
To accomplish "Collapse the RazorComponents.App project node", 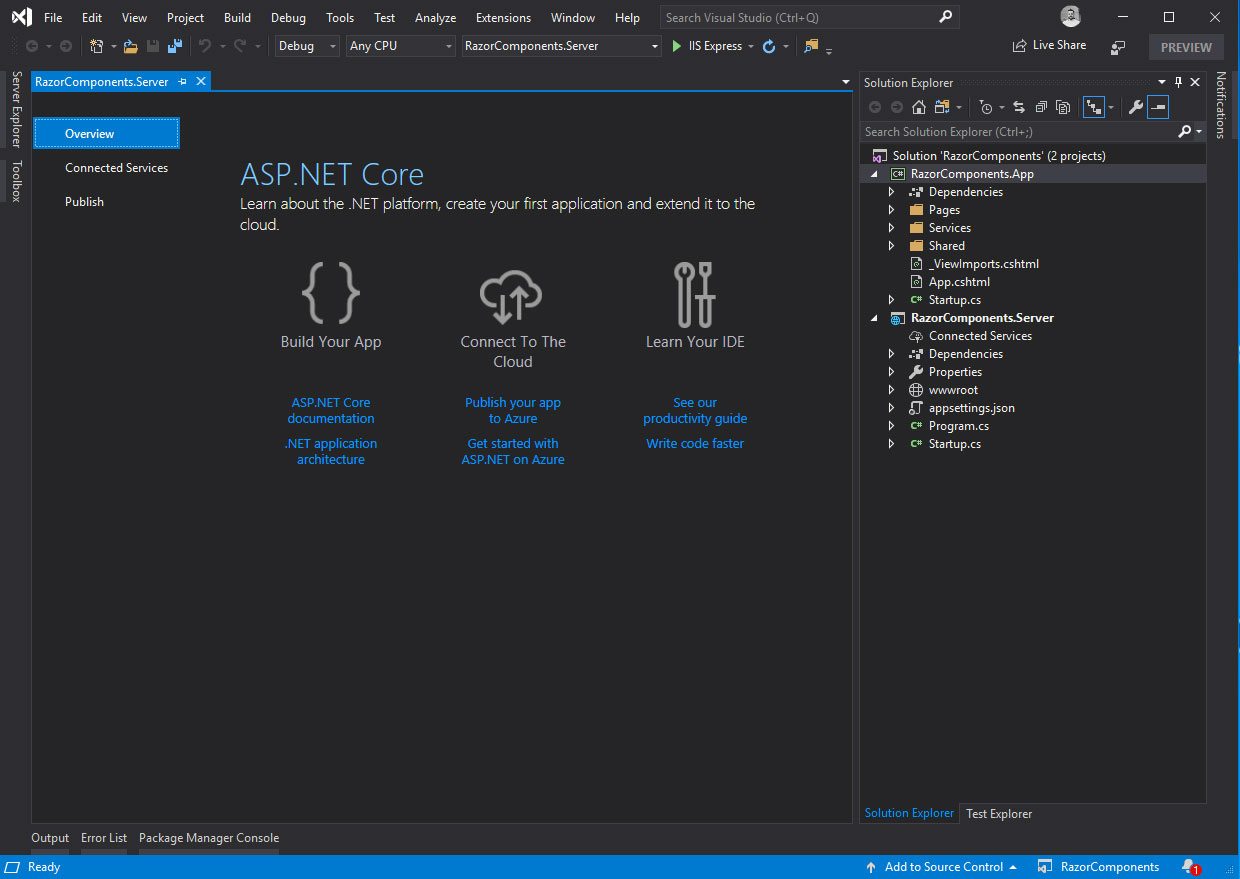I will [x=875, y=174].
